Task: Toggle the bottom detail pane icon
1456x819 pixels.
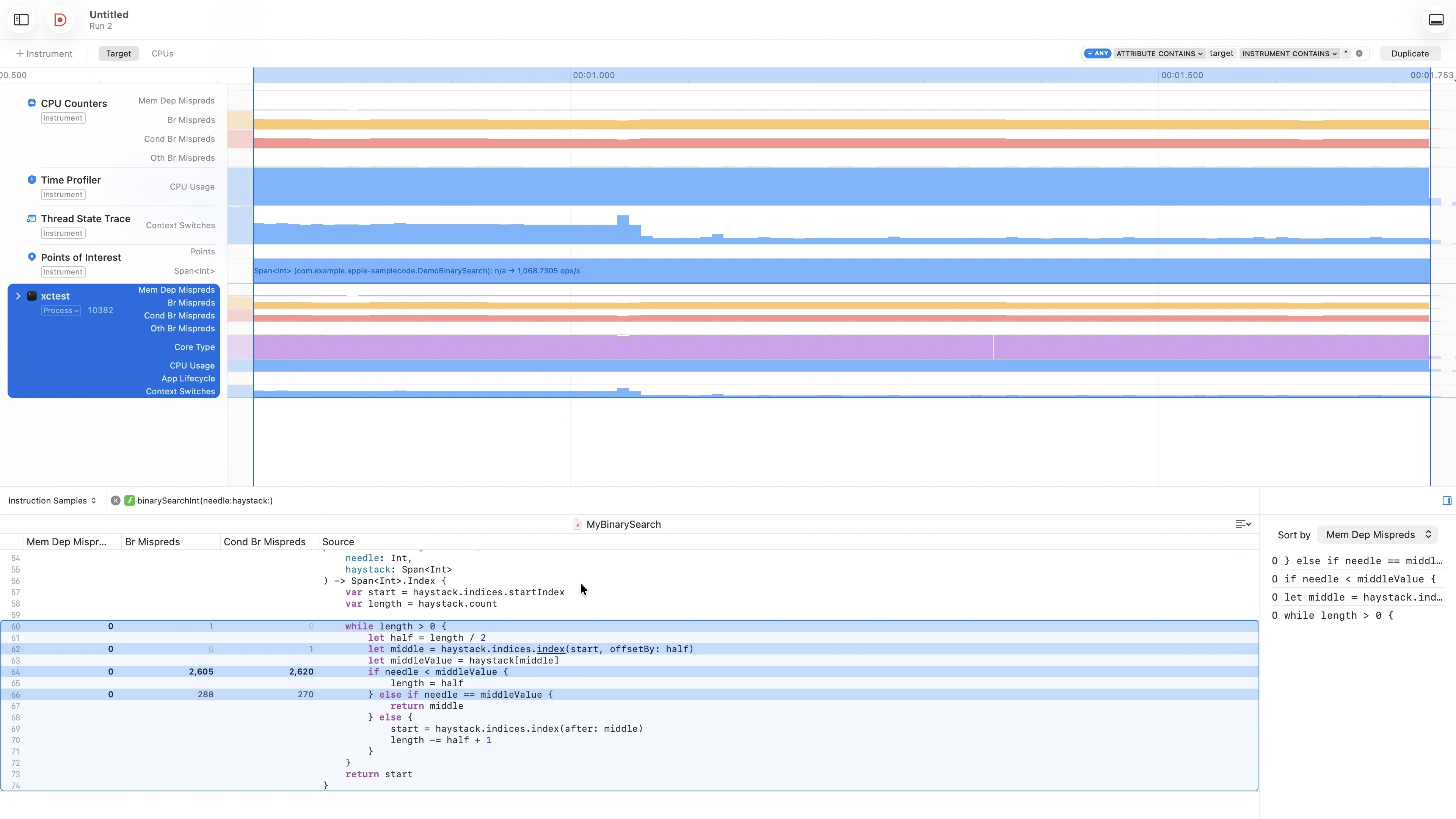Action: coord(1436,20)
